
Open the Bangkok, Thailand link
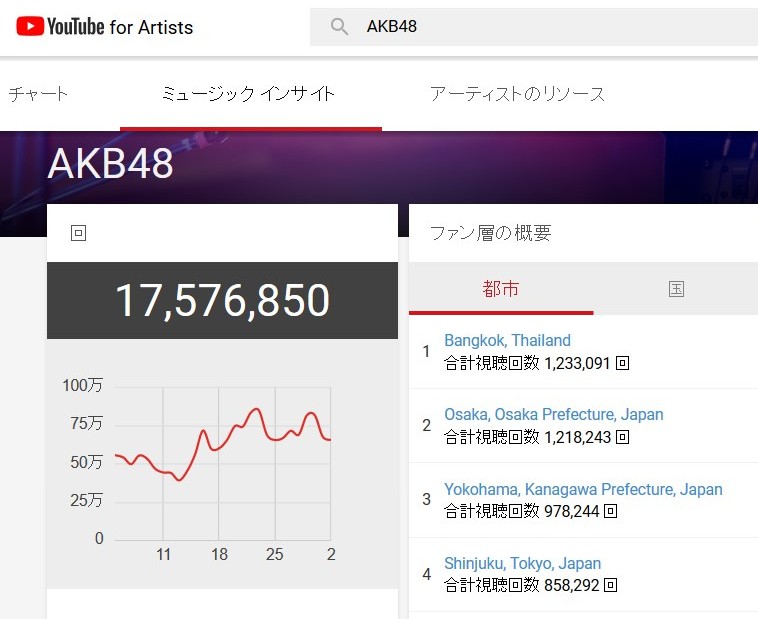tap(507, 340)
